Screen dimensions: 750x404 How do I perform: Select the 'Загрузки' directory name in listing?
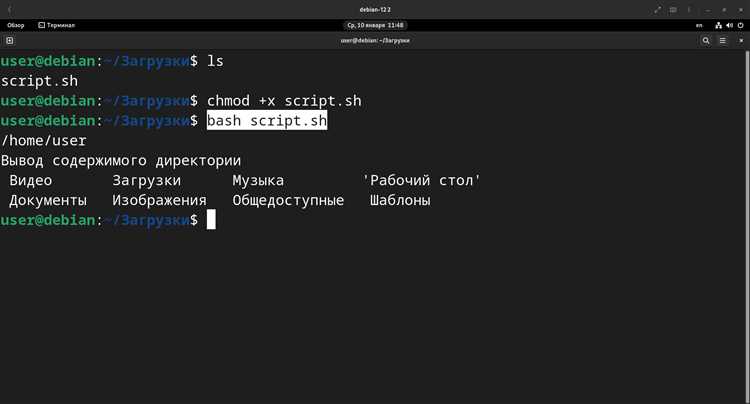(147, 181)
